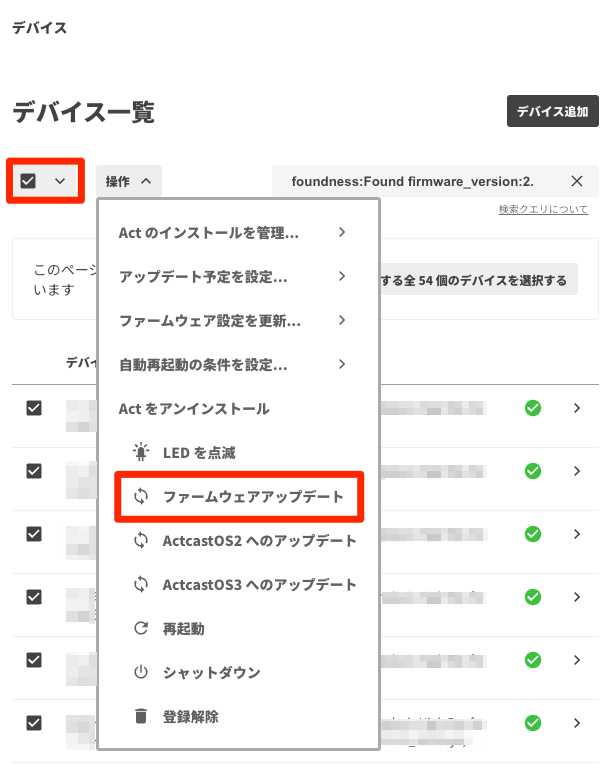This screenshot has width=609, height=766.
Task: Click the shutdown power icon
Action: pyautogui.click(x=141, y=673)
